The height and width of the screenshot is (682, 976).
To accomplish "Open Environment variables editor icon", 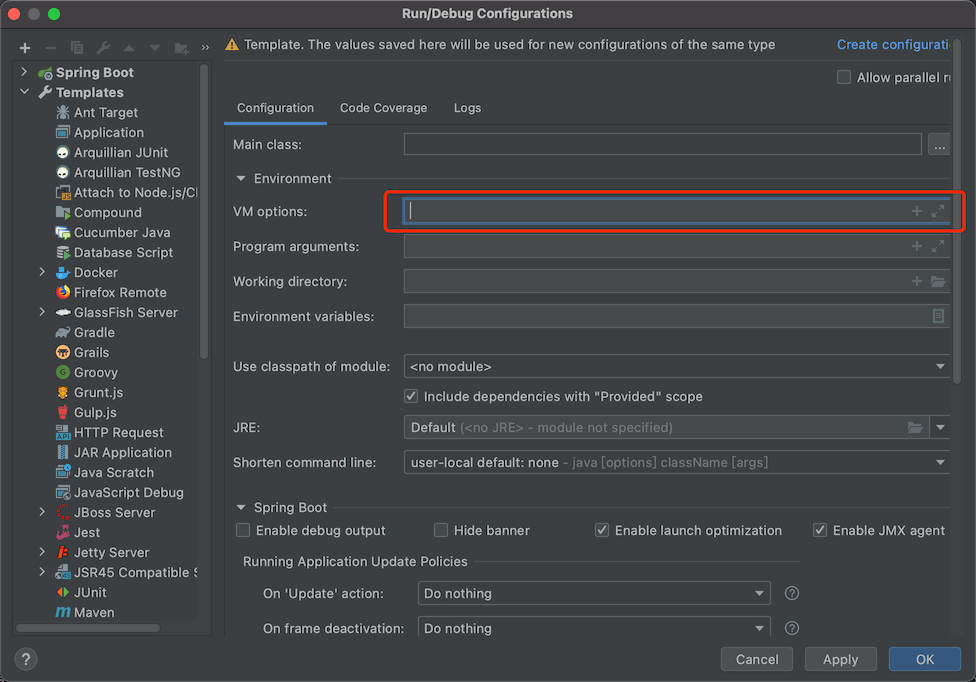I will point(938,315).
